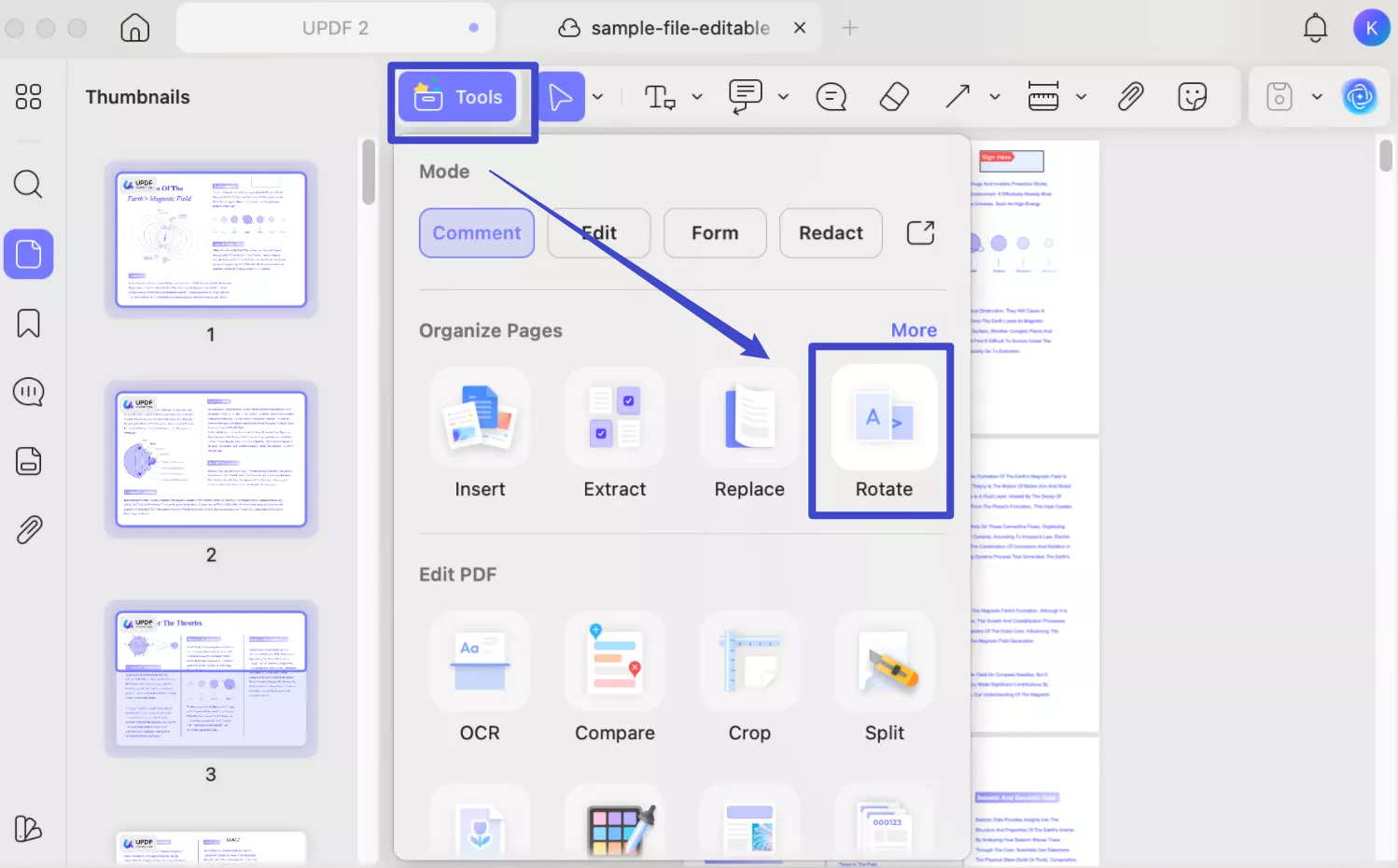Open the comments list sidebar icon
This screenshot has height=868, width=1398.
pos(28,392)
